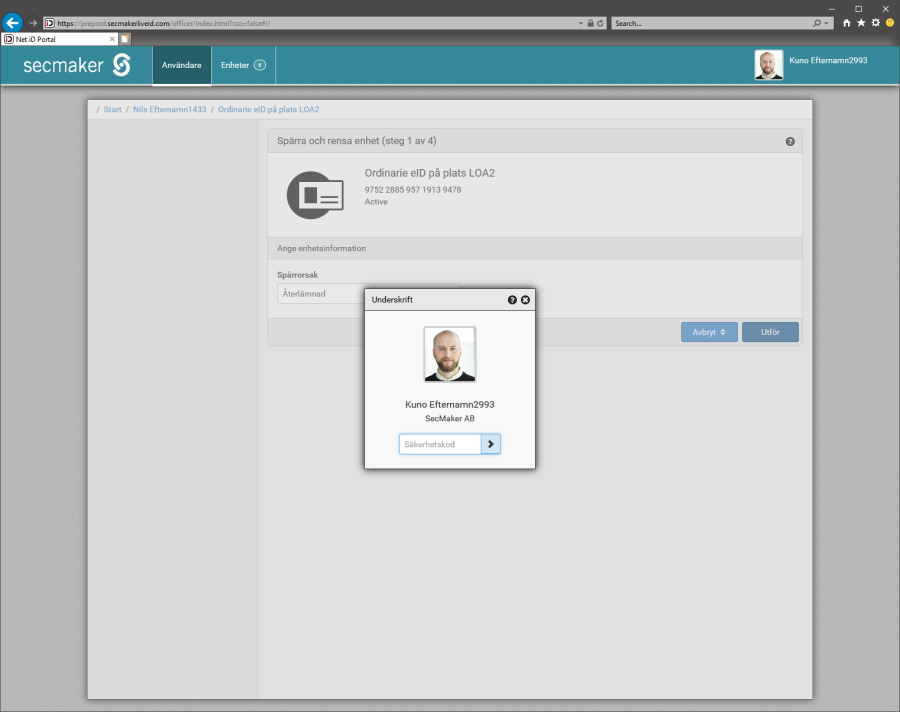Click the secmaker logo
This screenshot has width=900, height=712.
[x=77, y=65]
